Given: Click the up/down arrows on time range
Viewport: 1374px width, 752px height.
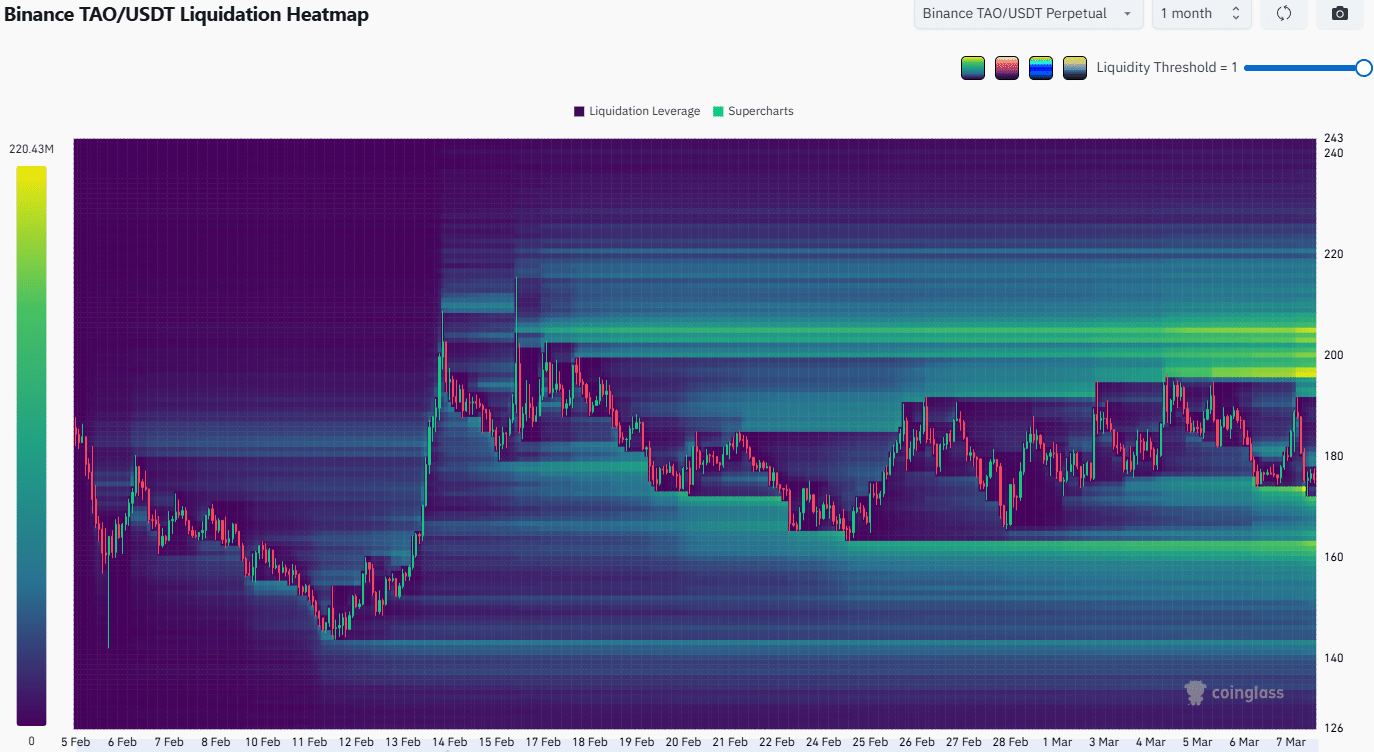Looking at the screenshot, I should click(1235, 14).
